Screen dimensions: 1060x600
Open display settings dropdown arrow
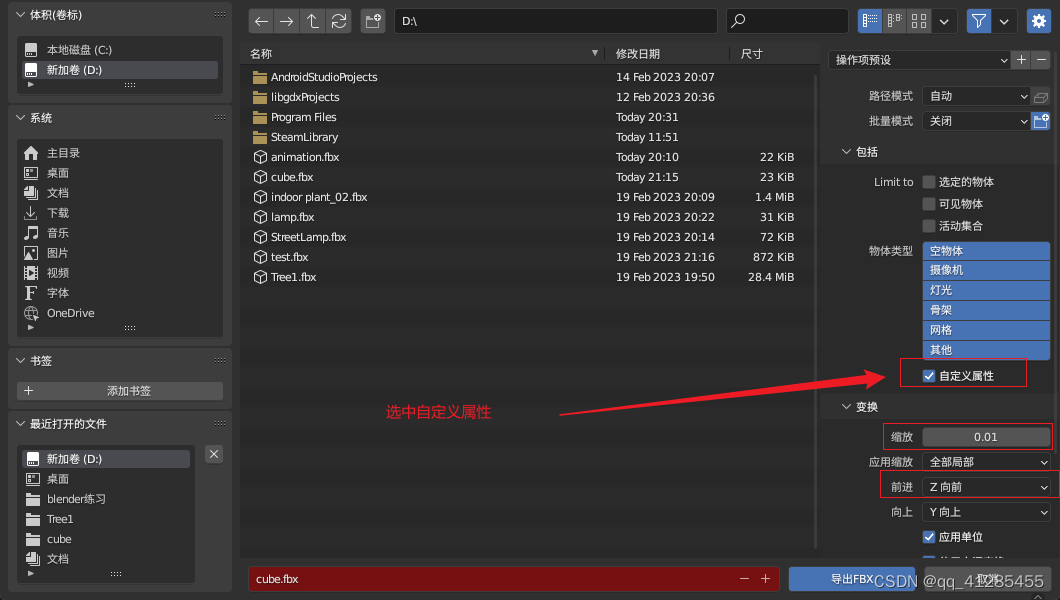pos(944,22)
